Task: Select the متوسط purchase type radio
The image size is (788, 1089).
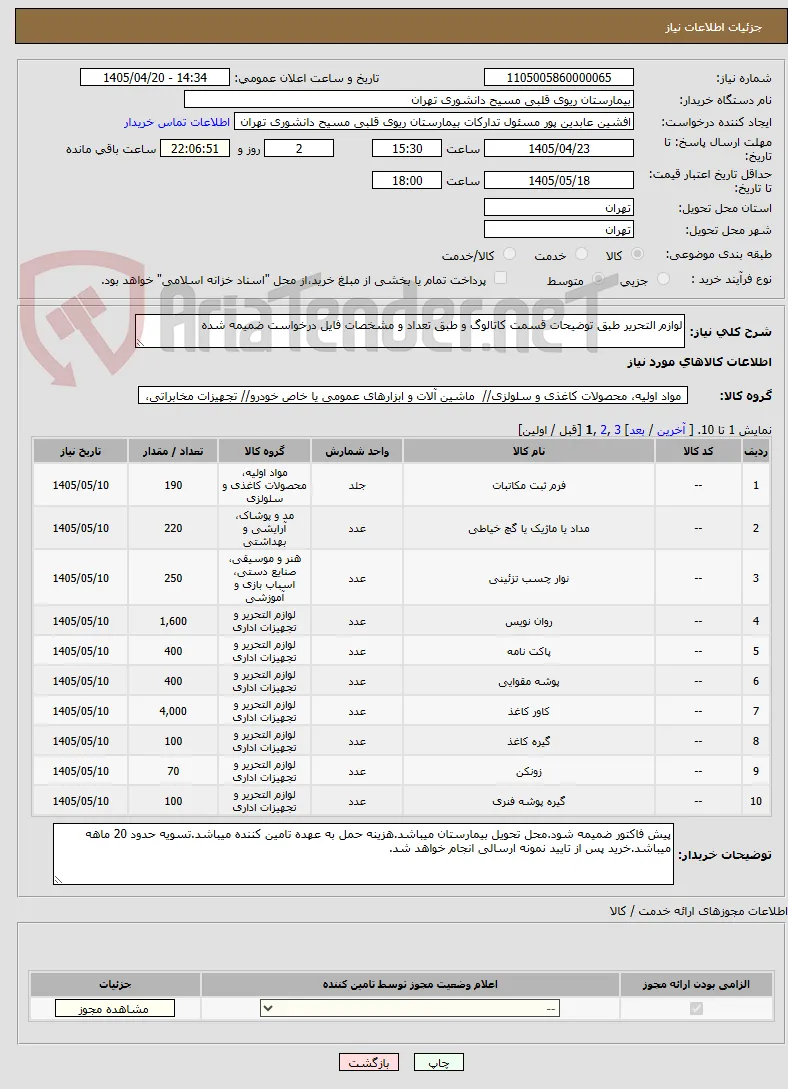Action: coord(598,279)
